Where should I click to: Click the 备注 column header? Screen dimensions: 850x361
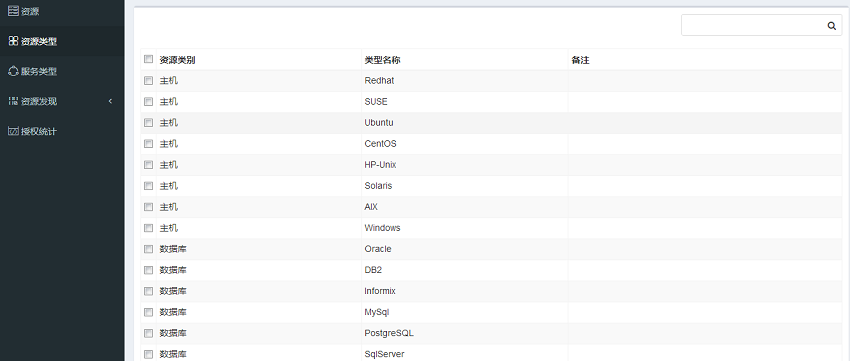(x=580, y=60)
